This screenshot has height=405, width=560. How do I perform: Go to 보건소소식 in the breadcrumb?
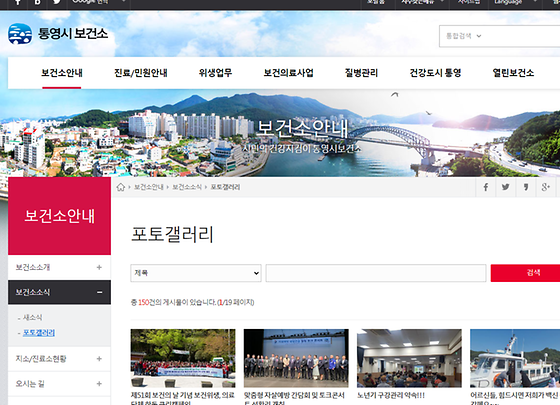point(187,187)
